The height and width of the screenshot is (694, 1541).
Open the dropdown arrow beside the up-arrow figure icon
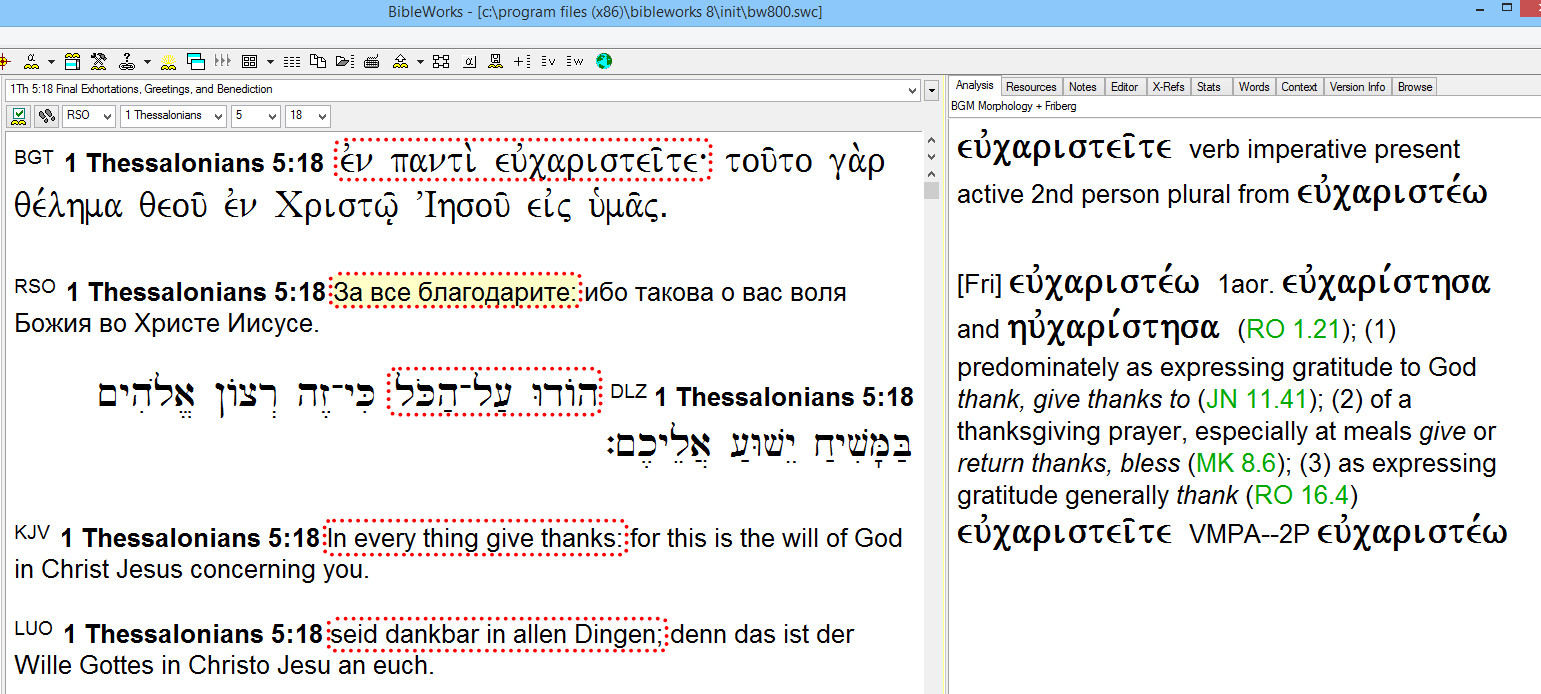point(420,61)
